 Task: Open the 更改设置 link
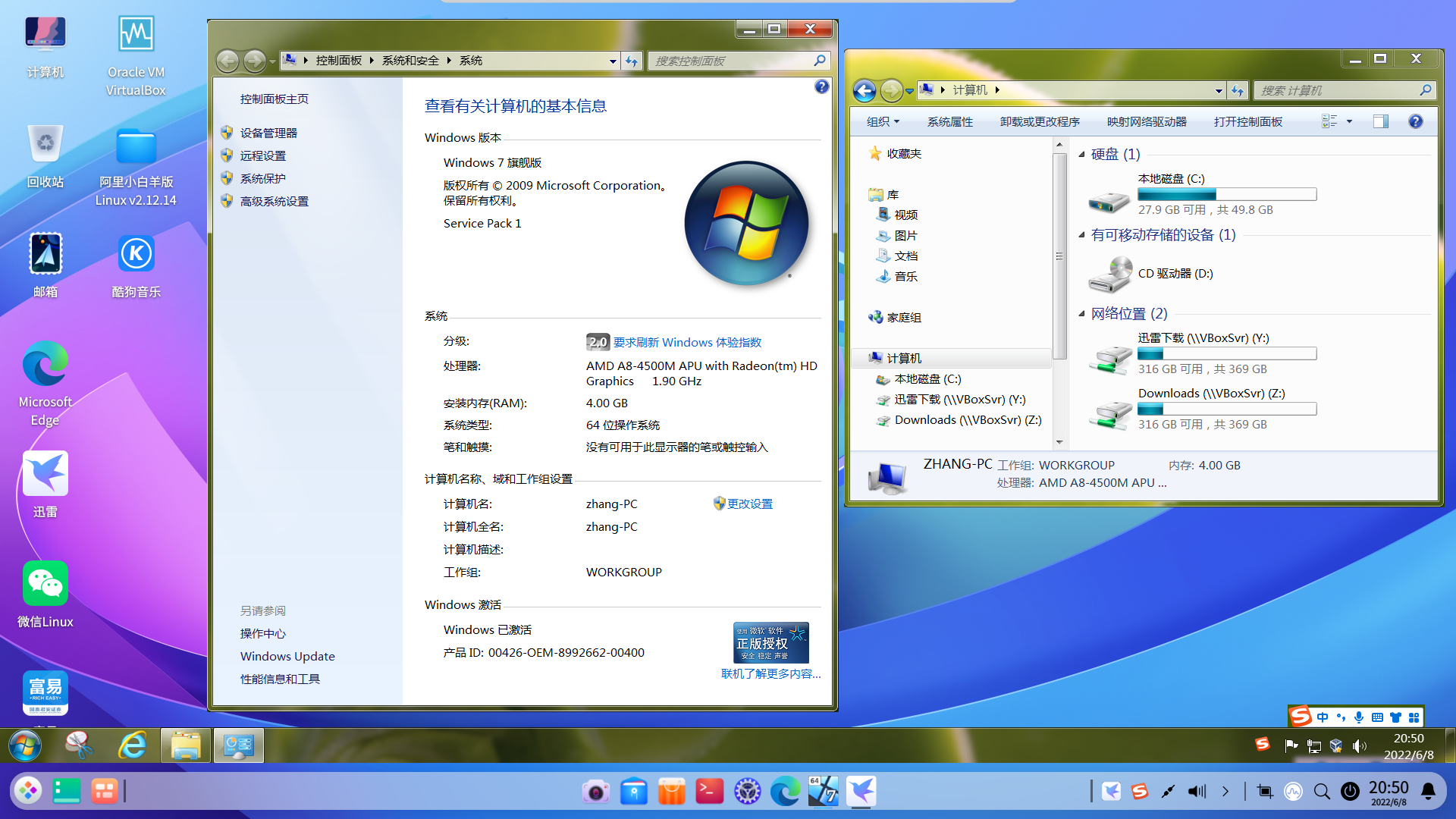pyautogui.click(x=750, y=503)
